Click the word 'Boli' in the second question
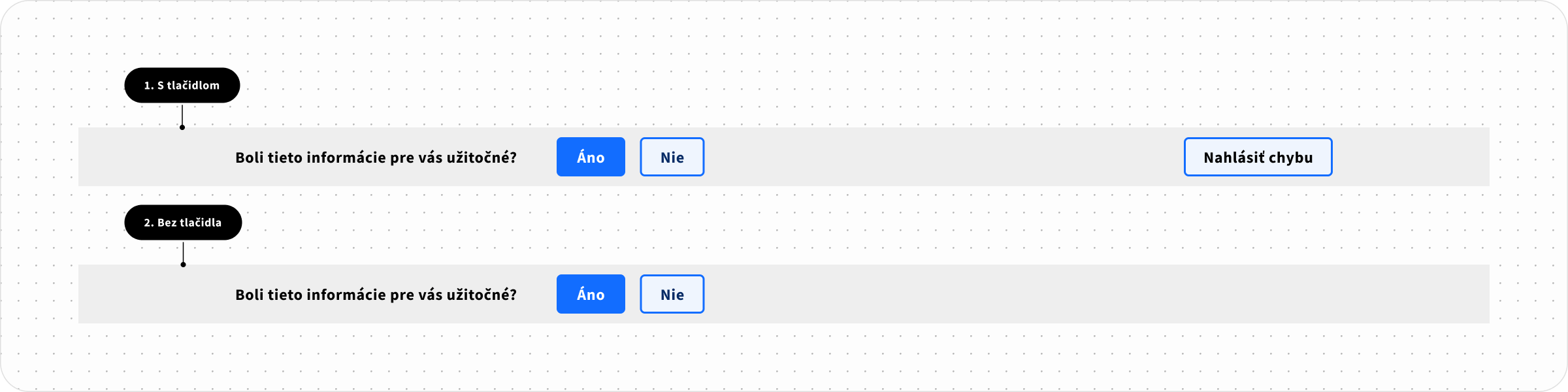This screenshot has width=1568, height=392. click(250, 295)
